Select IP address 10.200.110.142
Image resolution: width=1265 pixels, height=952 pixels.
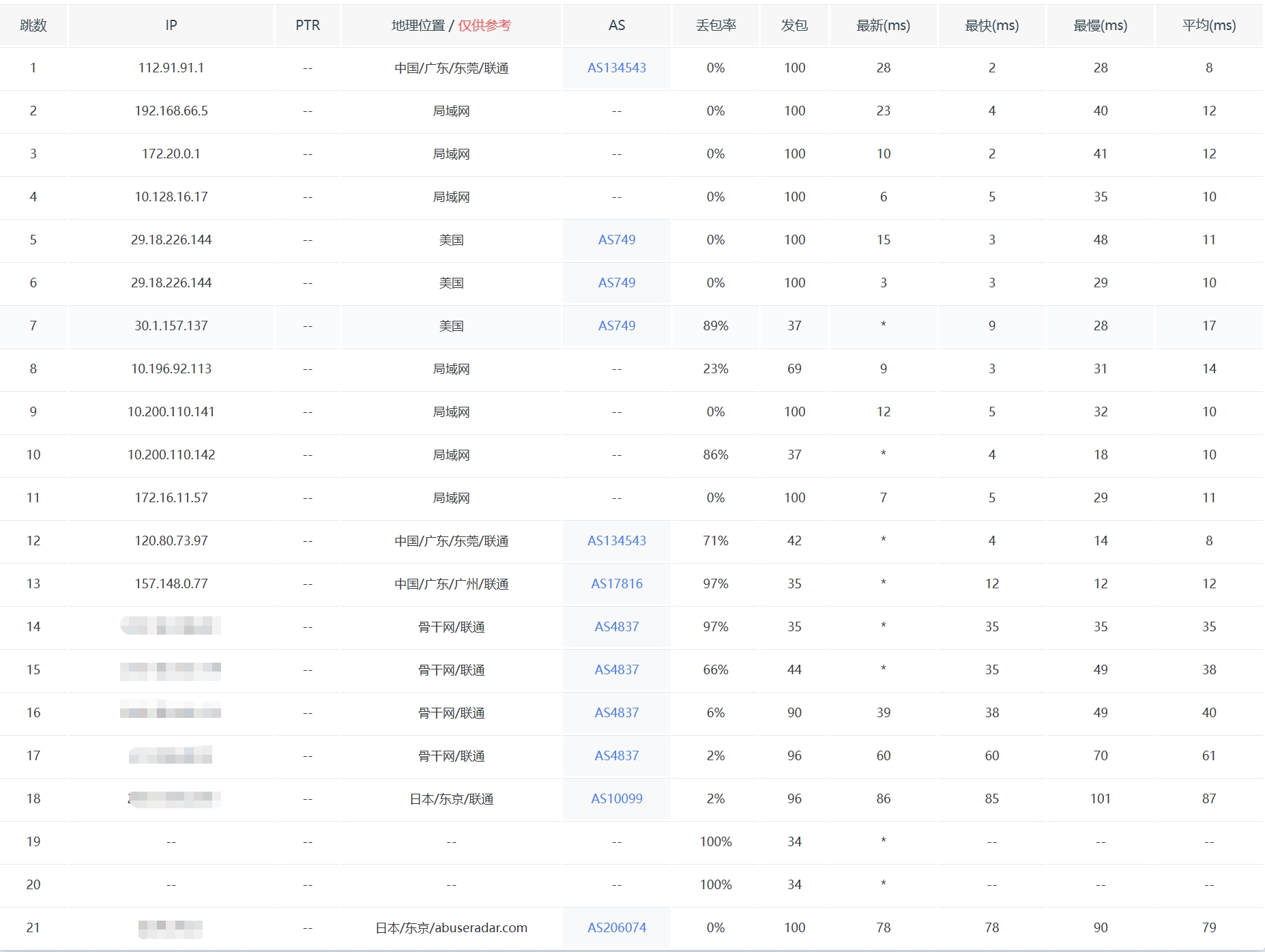pyautogui.click(x=171, y=455)
